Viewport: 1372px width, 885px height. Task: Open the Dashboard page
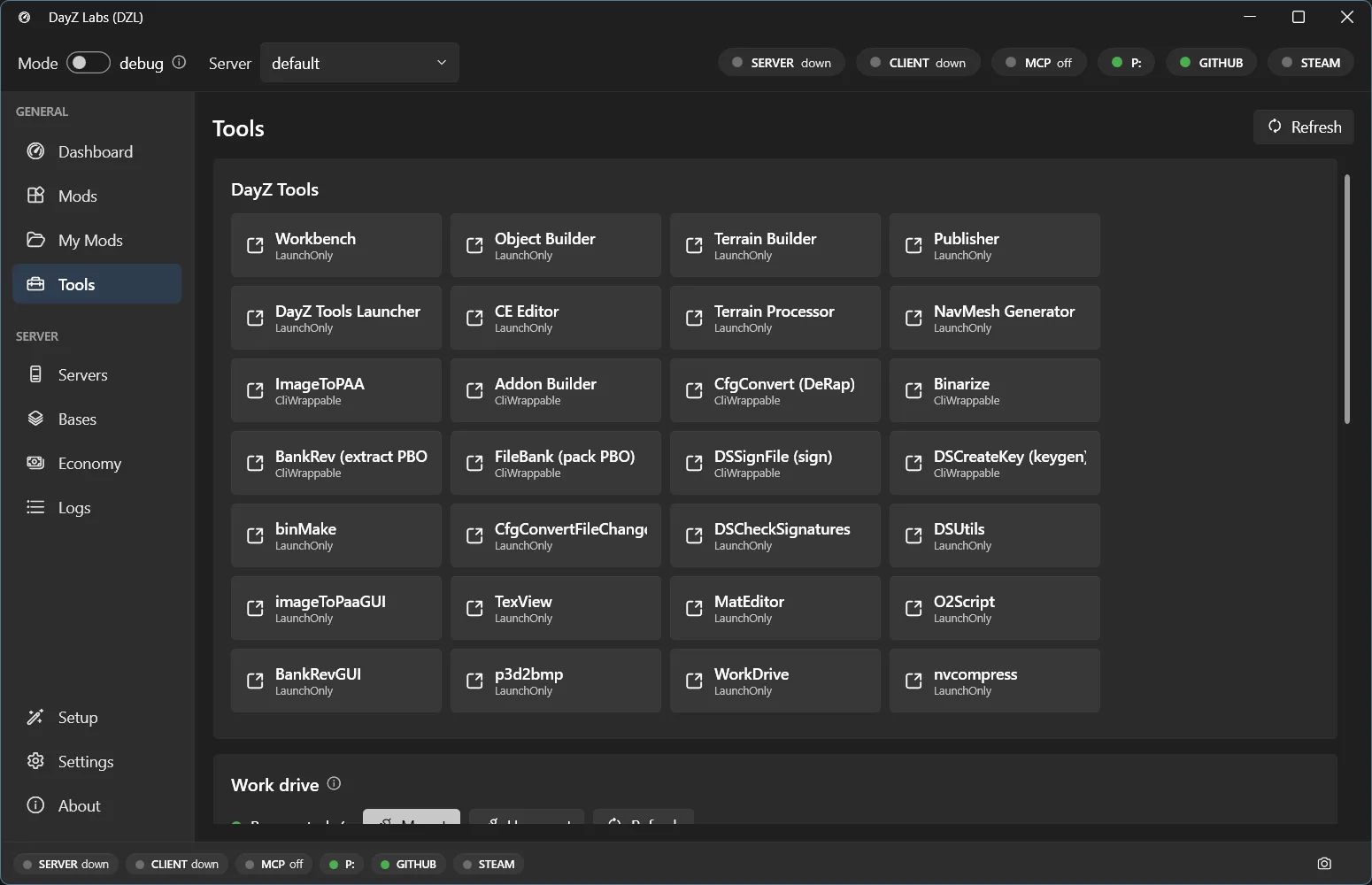(x=96, y=151)
